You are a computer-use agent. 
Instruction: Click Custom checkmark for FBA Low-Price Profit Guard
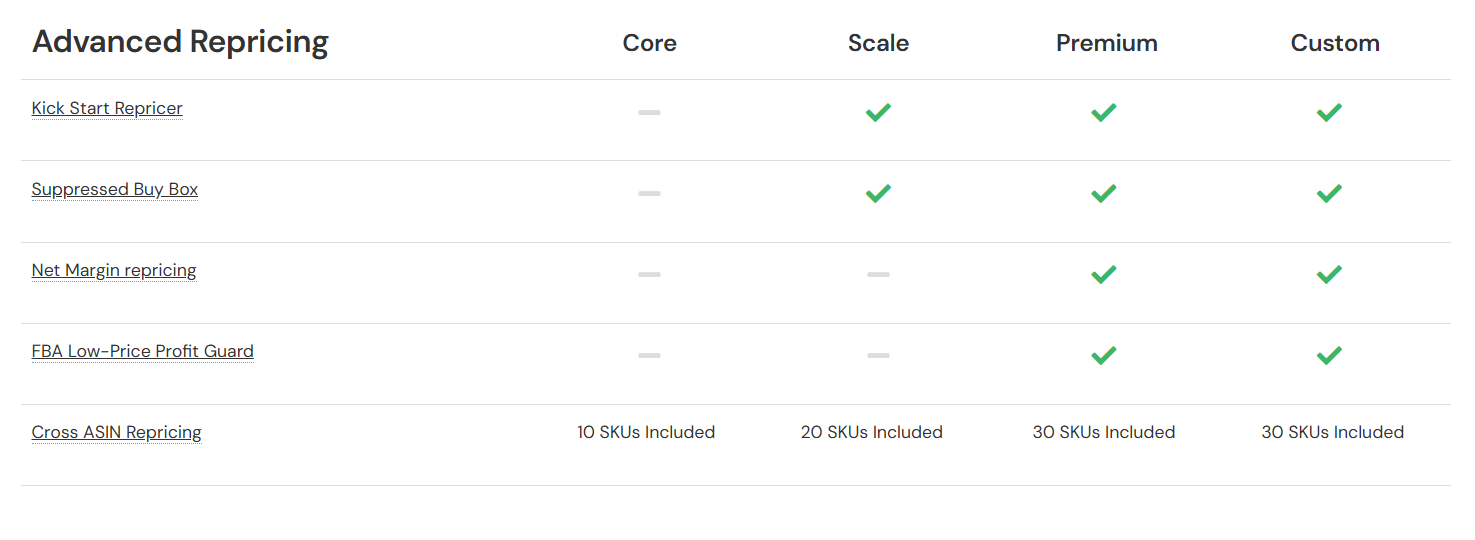tap(1328, 355)
